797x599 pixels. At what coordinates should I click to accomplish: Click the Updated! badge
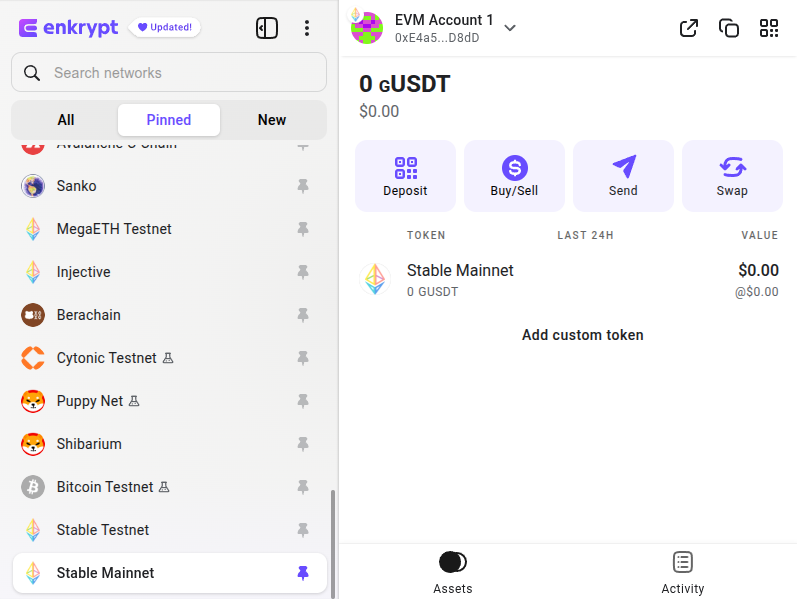pyautogui.click(x=165, y=27)
